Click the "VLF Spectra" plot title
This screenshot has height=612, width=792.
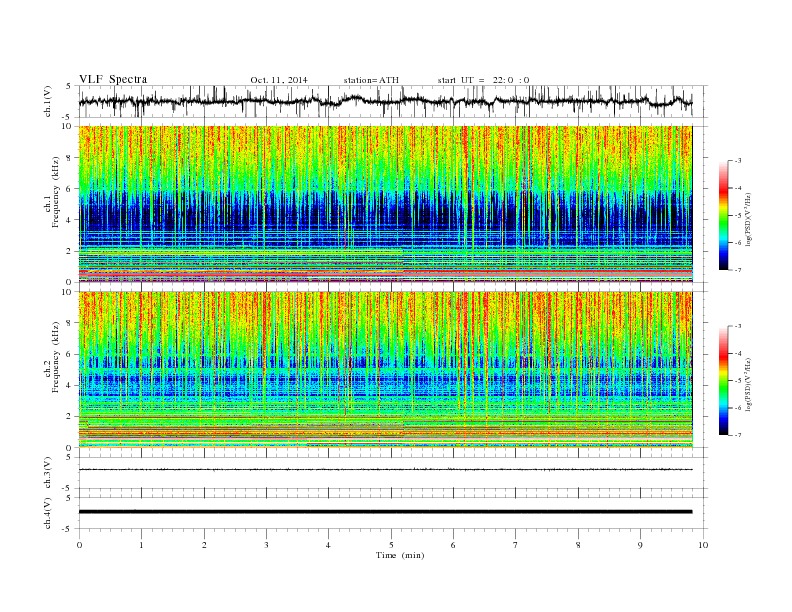tap(113, 79)
